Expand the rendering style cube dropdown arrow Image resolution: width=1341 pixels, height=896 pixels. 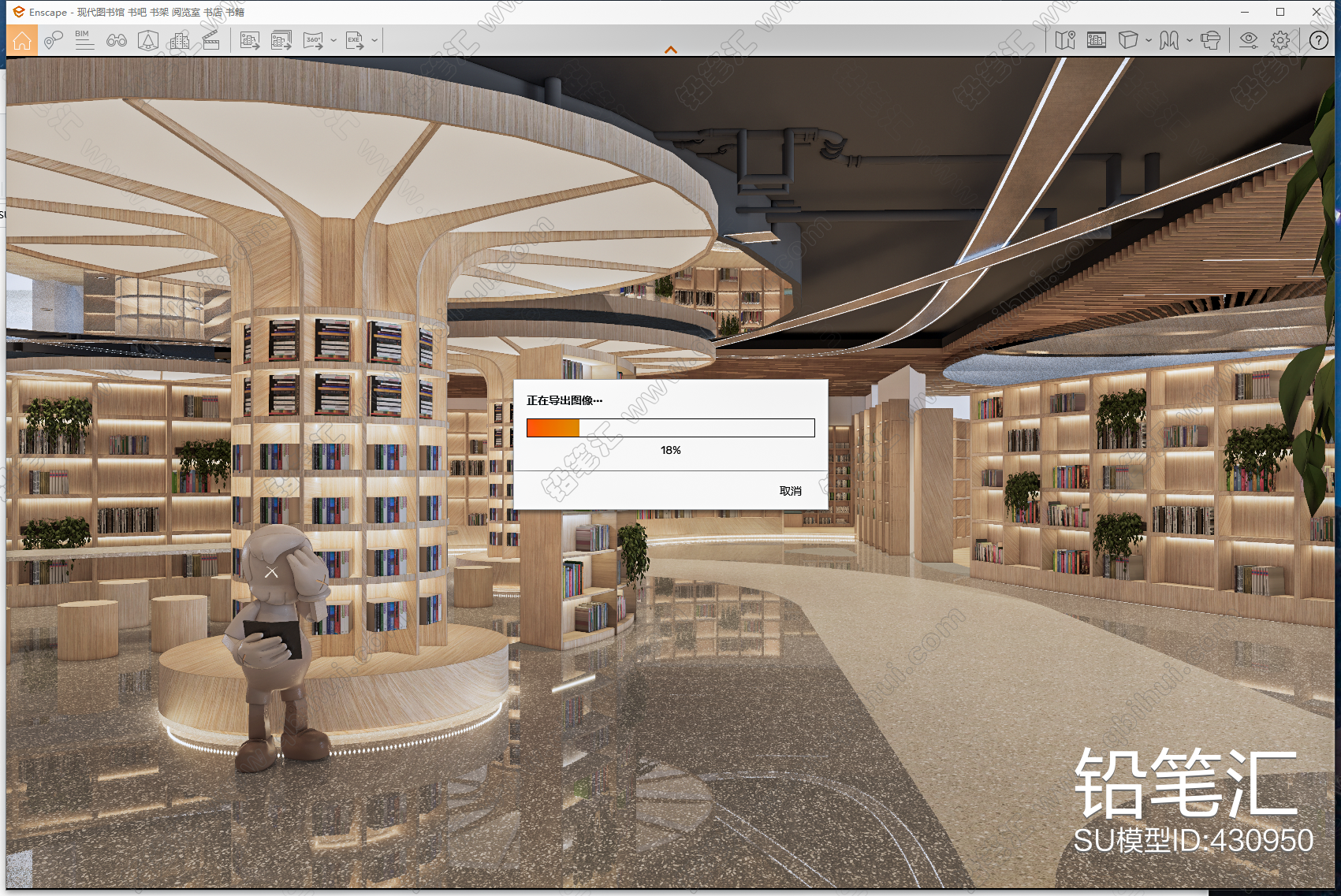[x=1149, y=40]
